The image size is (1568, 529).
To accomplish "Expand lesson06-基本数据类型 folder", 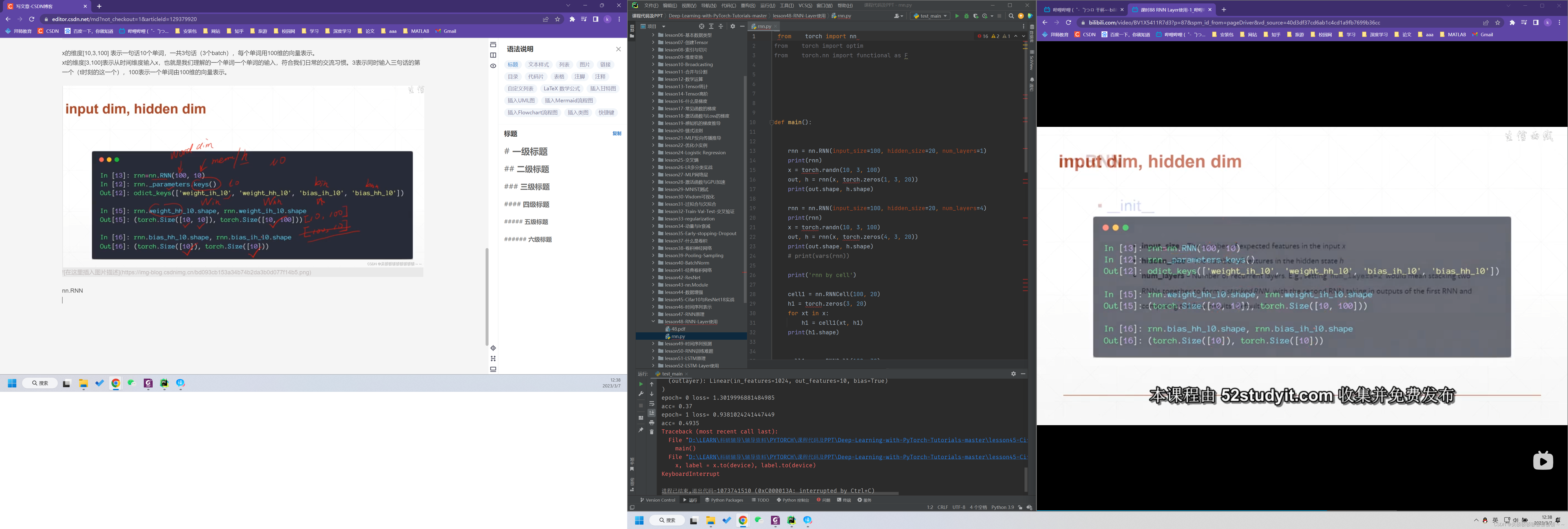I will click(x=653, y=35).
